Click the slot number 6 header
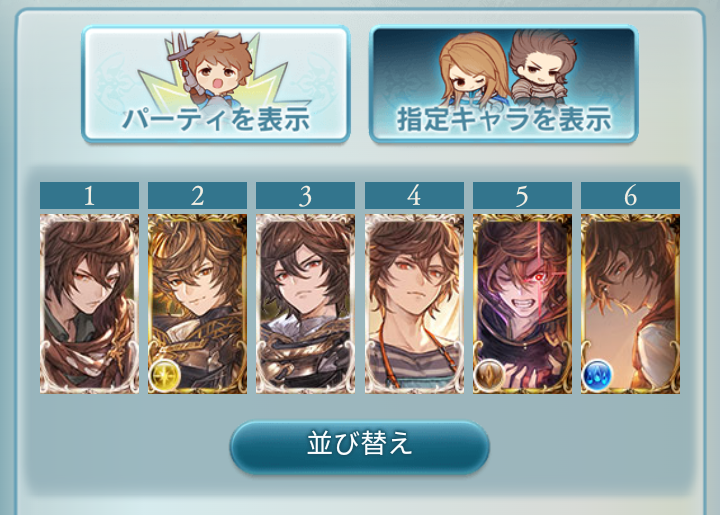 coord(630,196)
